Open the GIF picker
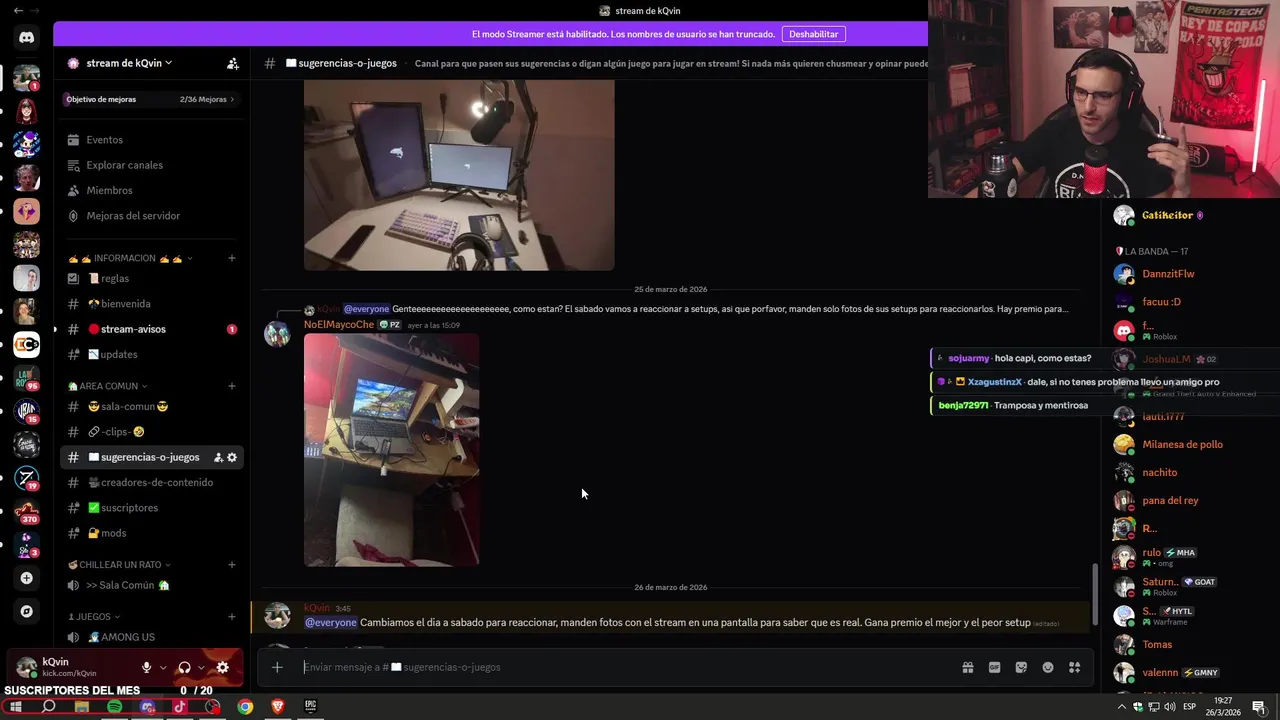The width and height of the screenshot is (1280, 720). tap(994, 667)
